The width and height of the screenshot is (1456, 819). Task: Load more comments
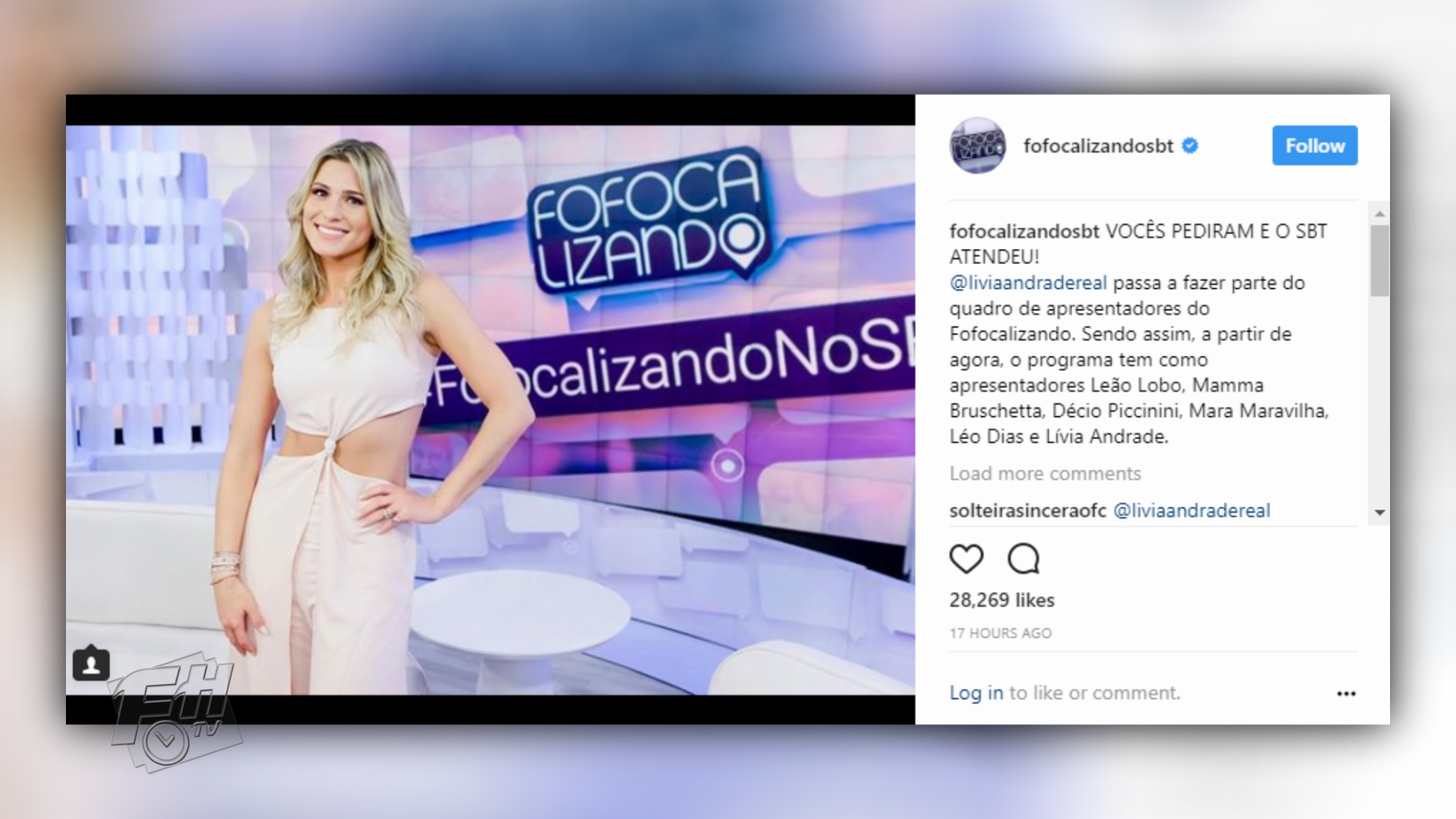(1045, 473)
